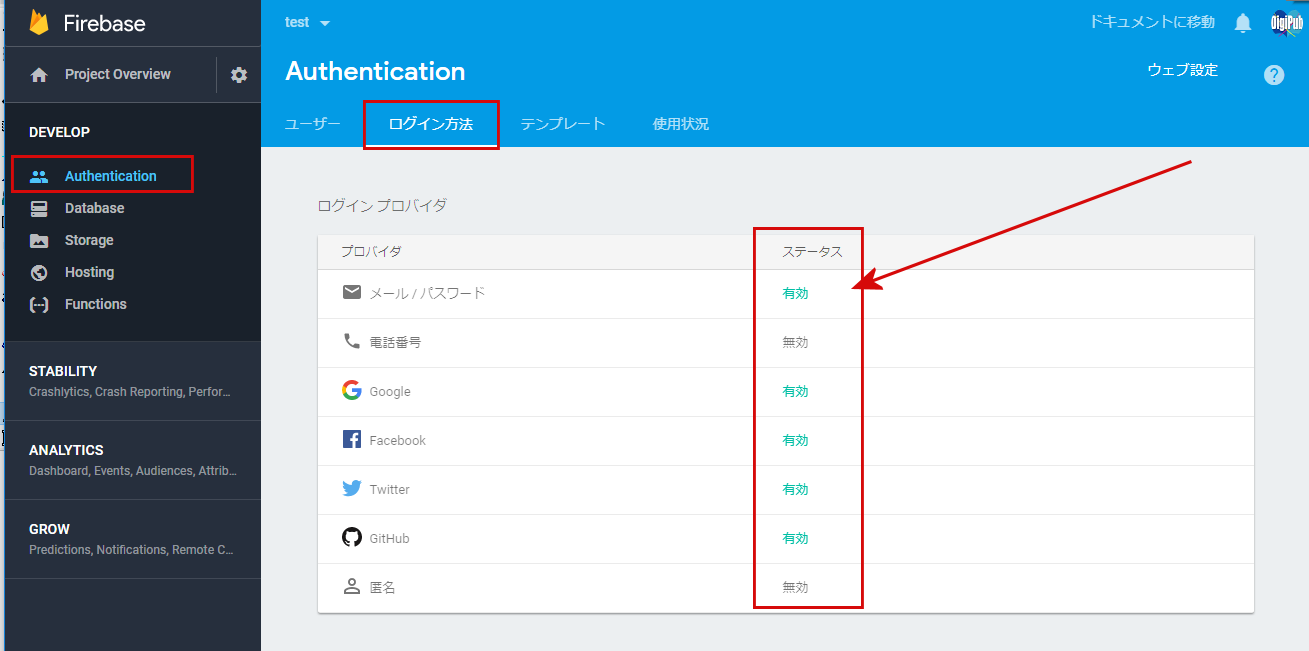Click the Functions braces icon
Image resolution: width=1309 pixels, height=651 pixels.
click(39, 304)
